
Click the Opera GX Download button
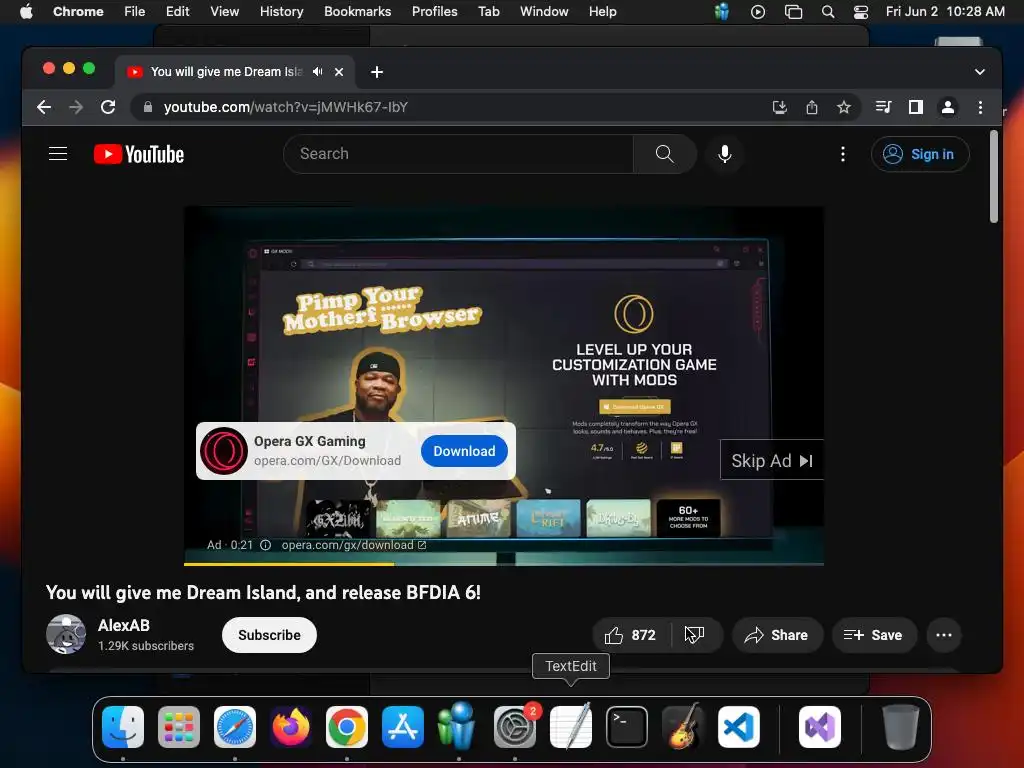[464, 451]
